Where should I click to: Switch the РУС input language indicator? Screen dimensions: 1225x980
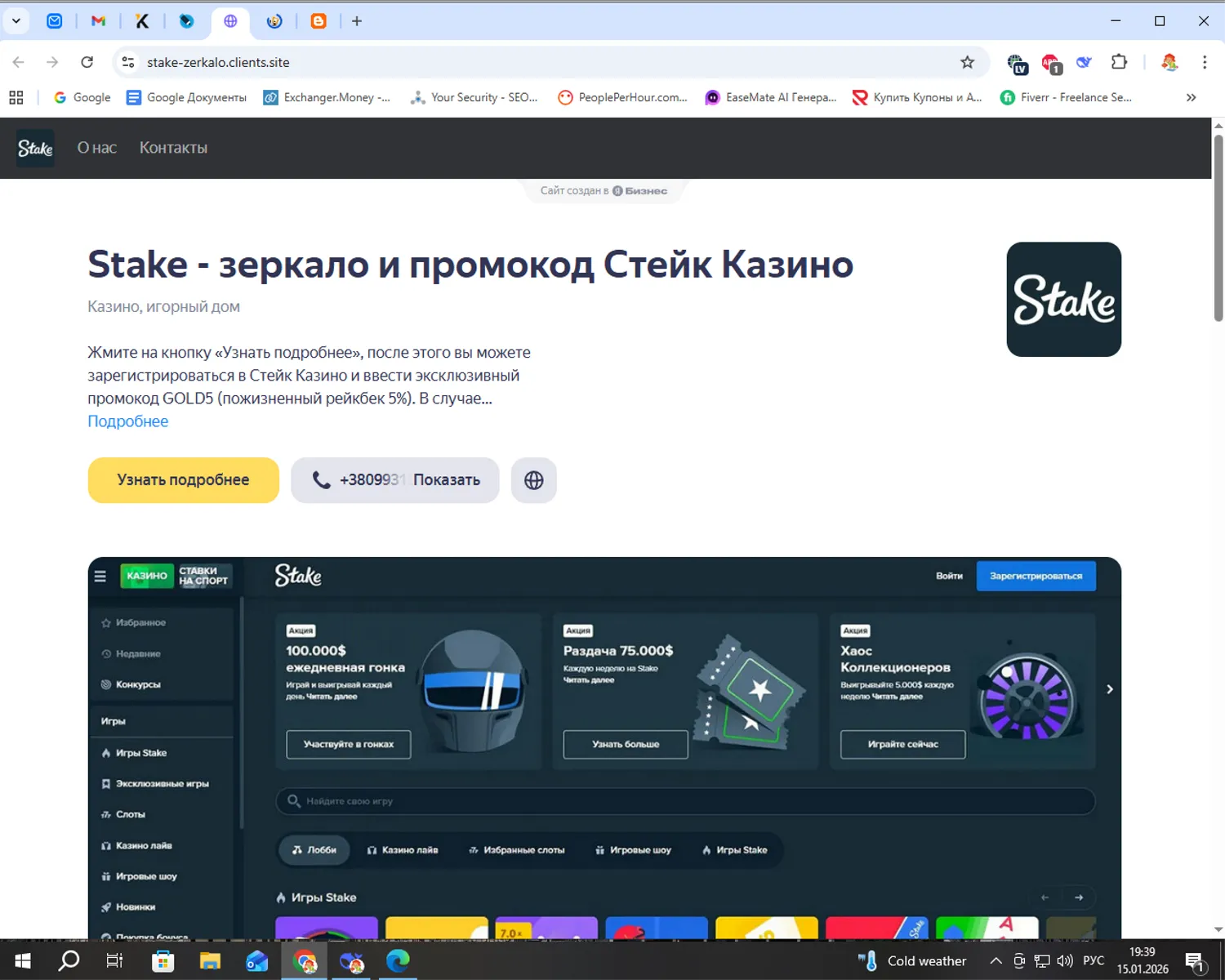(1094, 961)
